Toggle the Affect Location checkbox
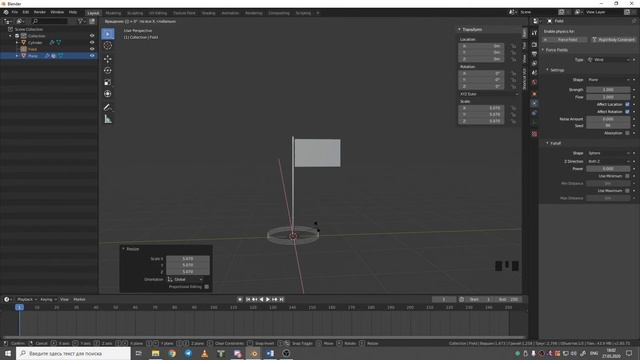 [627, 104]
